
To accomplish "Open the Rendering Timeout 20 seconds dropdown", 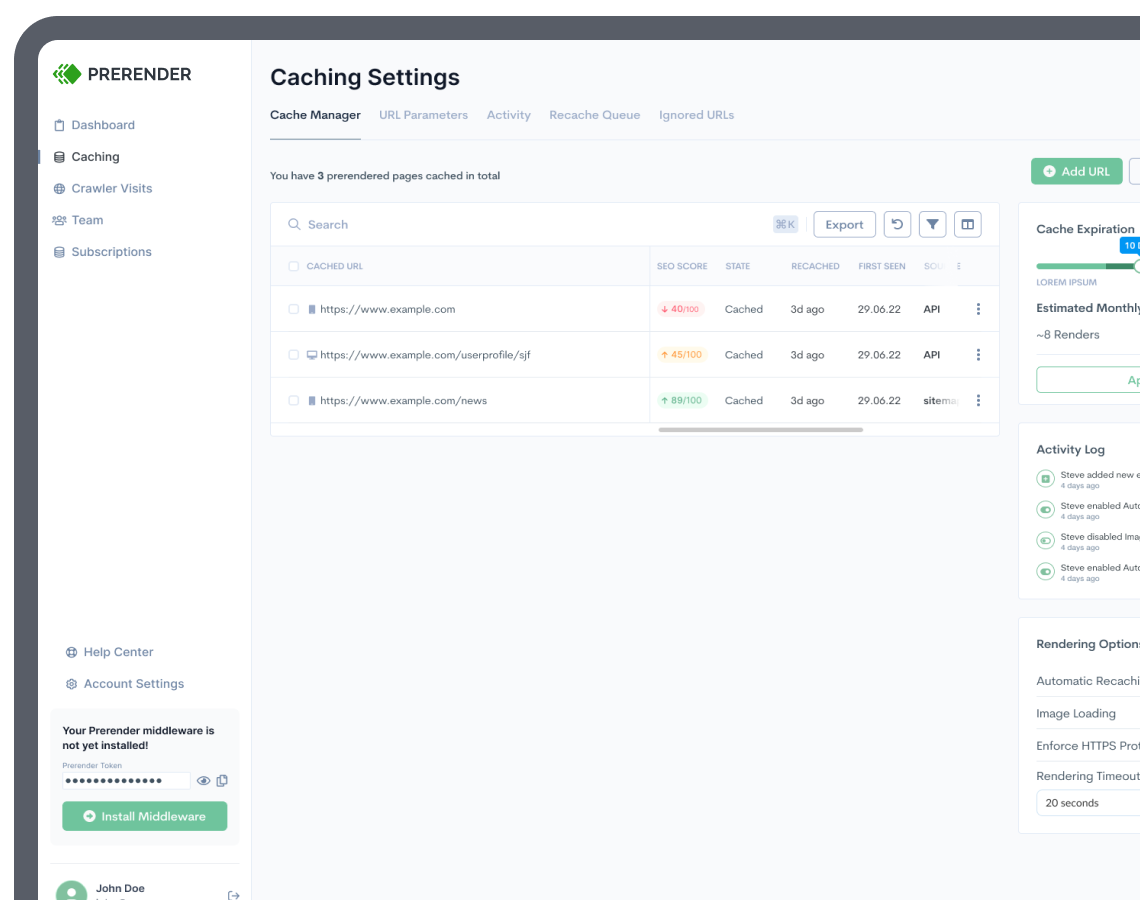I will pos(1088,803).
